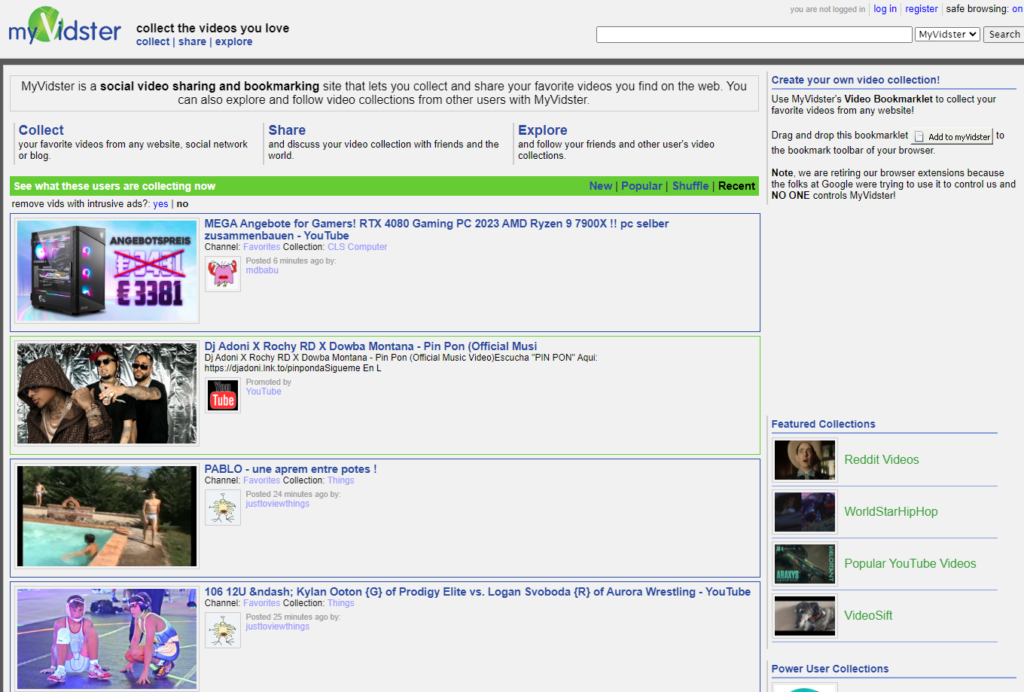Open the MEGA Angebote for Gamers title
Screen dimensions: 1024x692
tap(436, 229)
